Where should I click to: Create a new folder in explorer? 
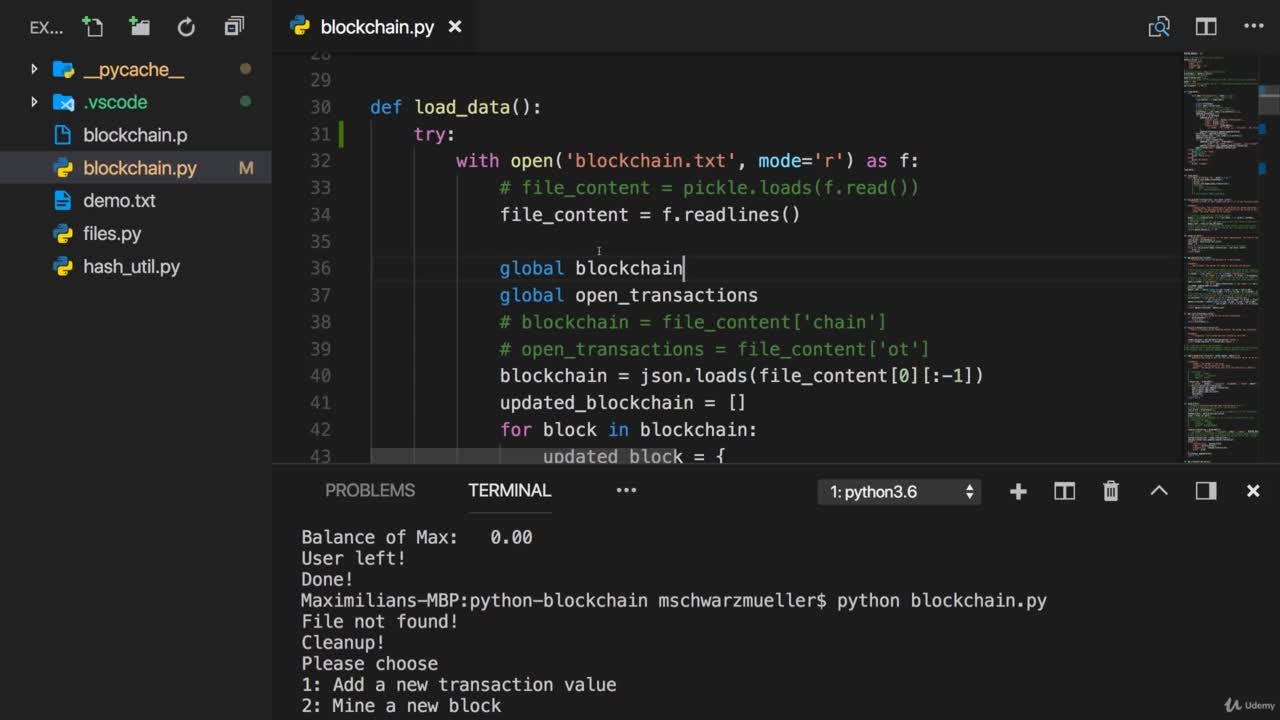pyautogui.click(x=139, y=27)
